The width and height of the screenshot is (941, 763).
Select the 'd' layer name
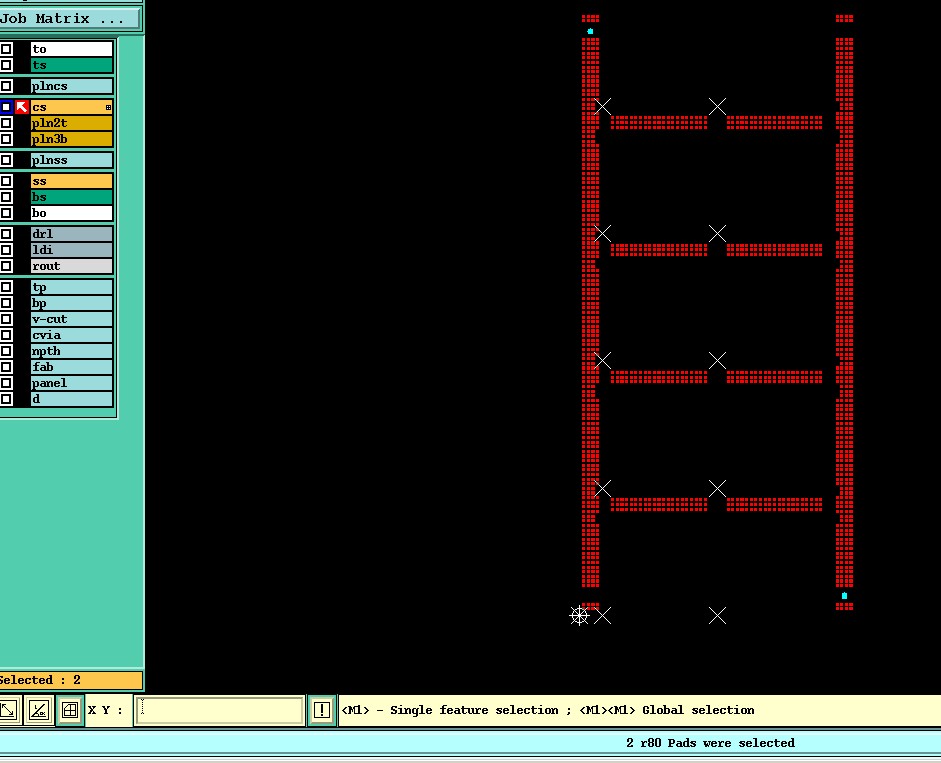[x=71, y=399]
